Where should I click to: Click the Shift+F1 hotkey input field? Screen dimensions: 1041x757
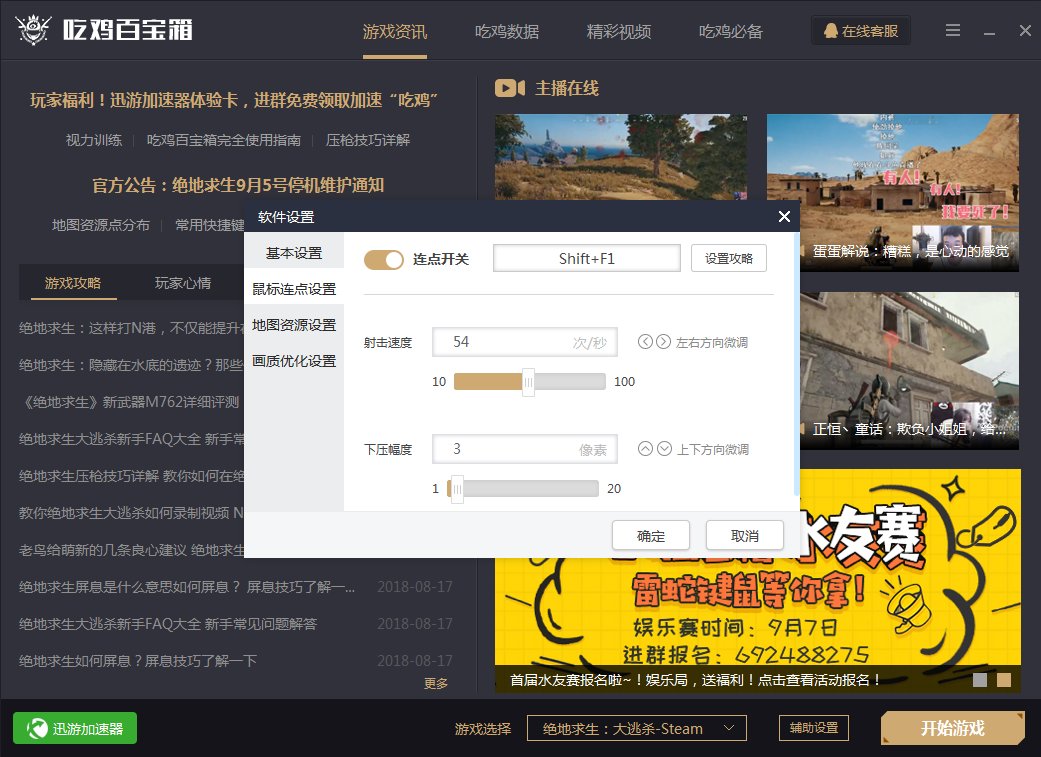(x=586, y=258)
